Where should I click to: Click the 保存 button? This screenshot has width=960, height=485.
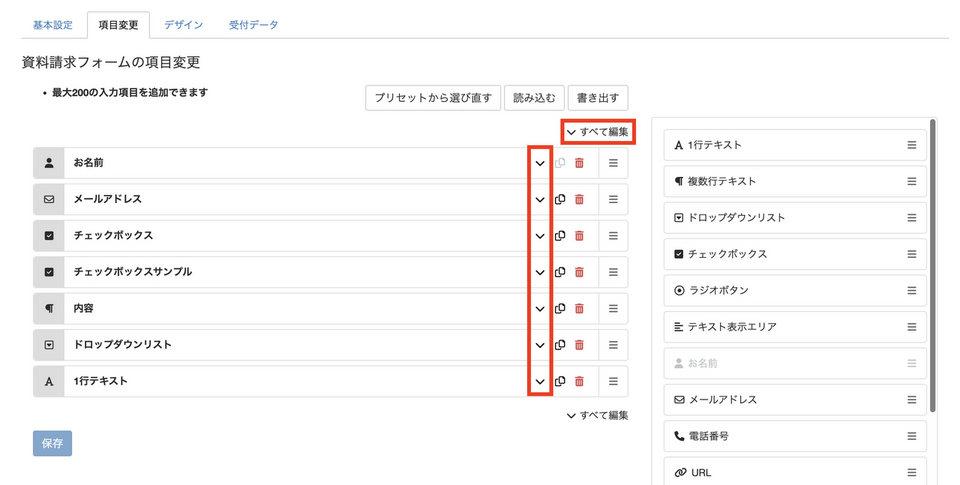[52, 443]
